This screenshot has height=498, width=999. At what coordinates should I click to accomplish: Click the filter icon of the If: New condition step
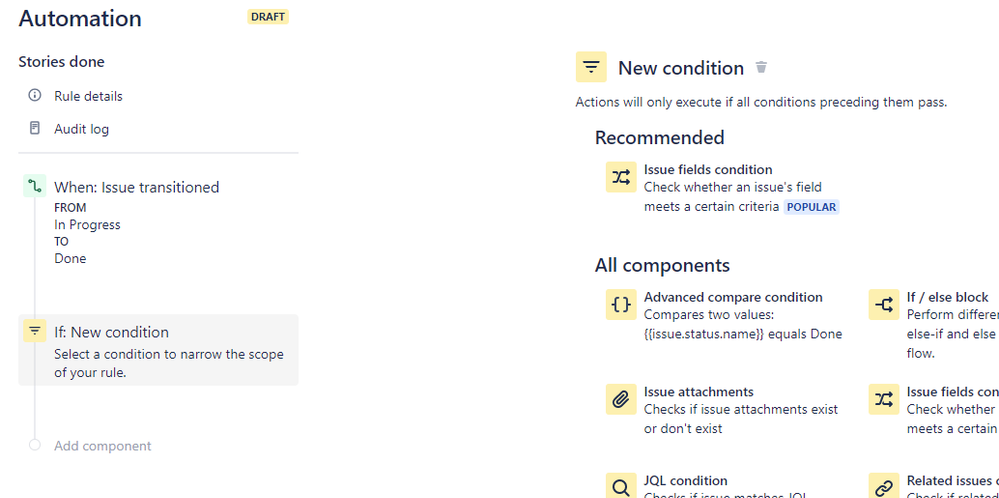point(35,331)
